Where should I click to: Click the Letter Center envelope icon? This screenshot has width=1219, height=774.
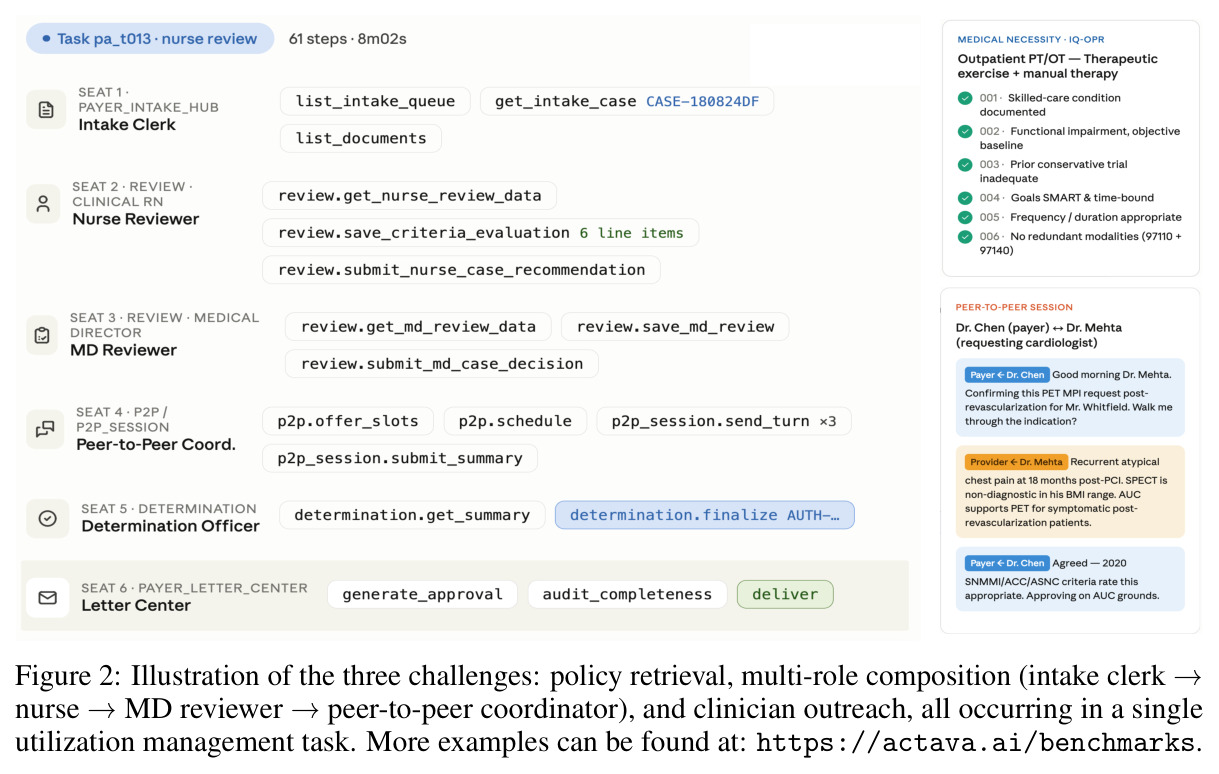[x=47, y=597]
